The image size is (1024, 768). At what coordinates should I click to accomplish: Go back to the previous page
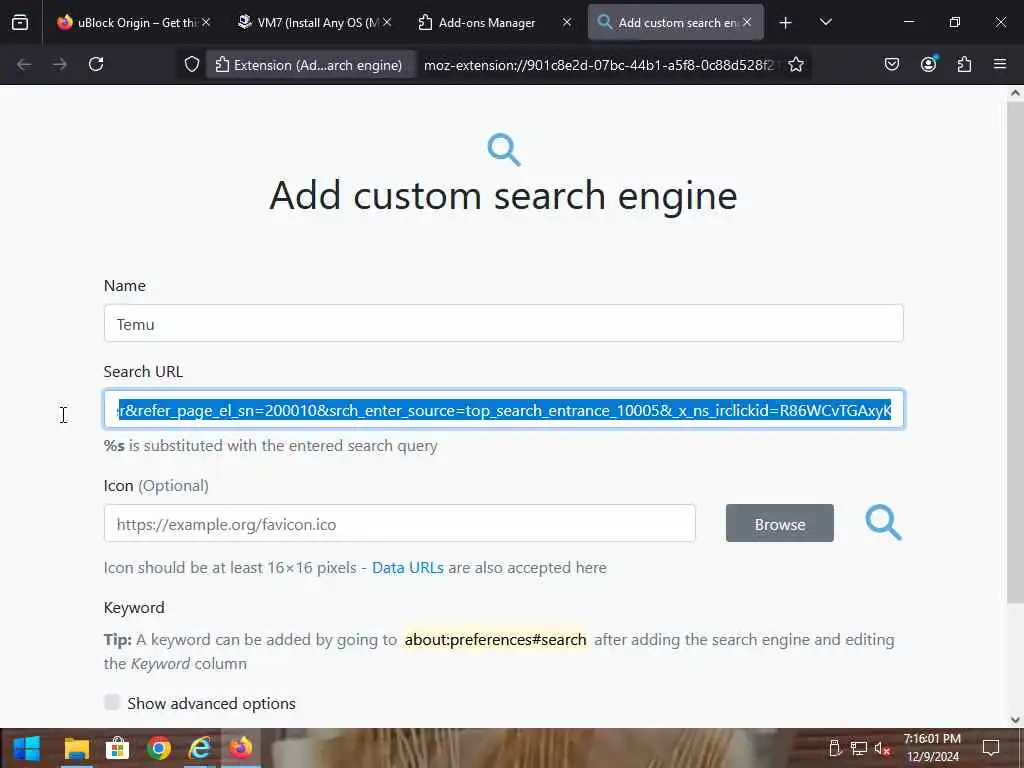(24, 64)
